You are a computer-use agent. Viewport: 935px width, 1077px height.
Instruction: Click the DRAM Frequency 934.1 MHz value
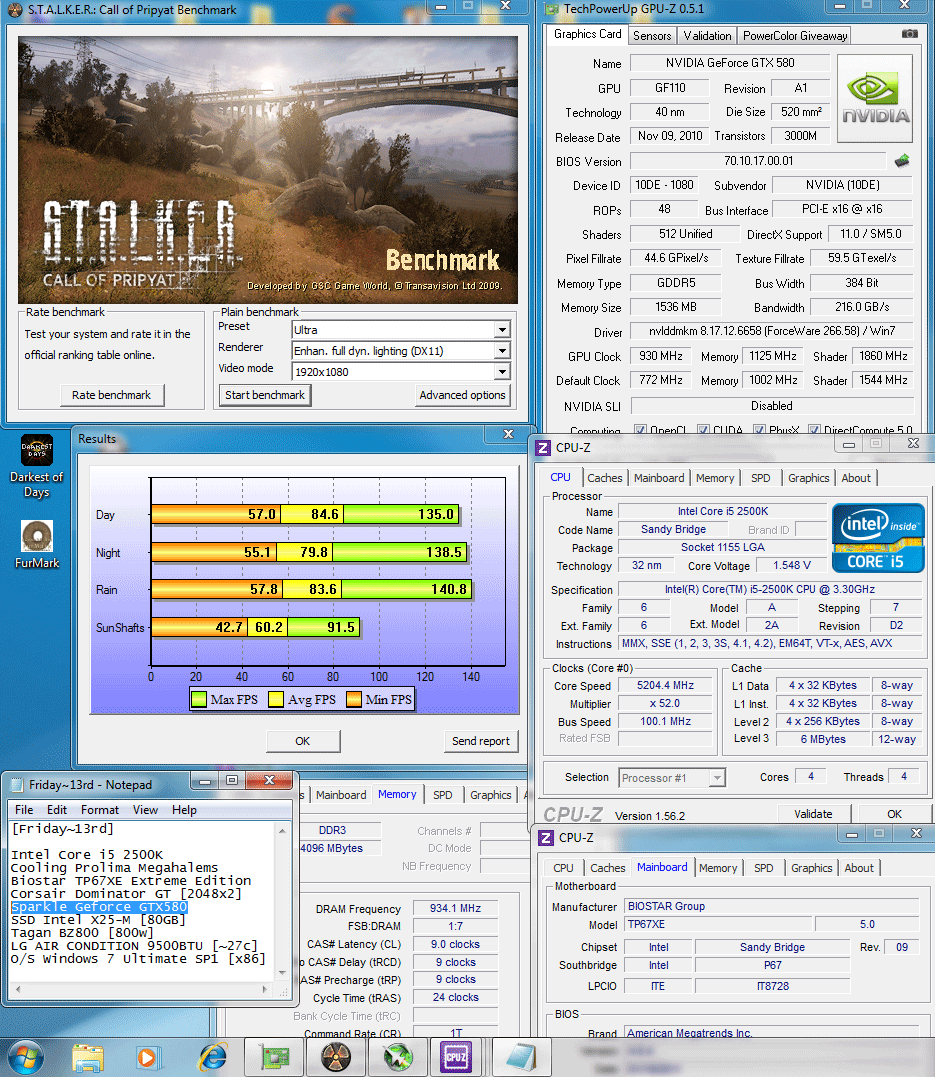coord(455,908)
